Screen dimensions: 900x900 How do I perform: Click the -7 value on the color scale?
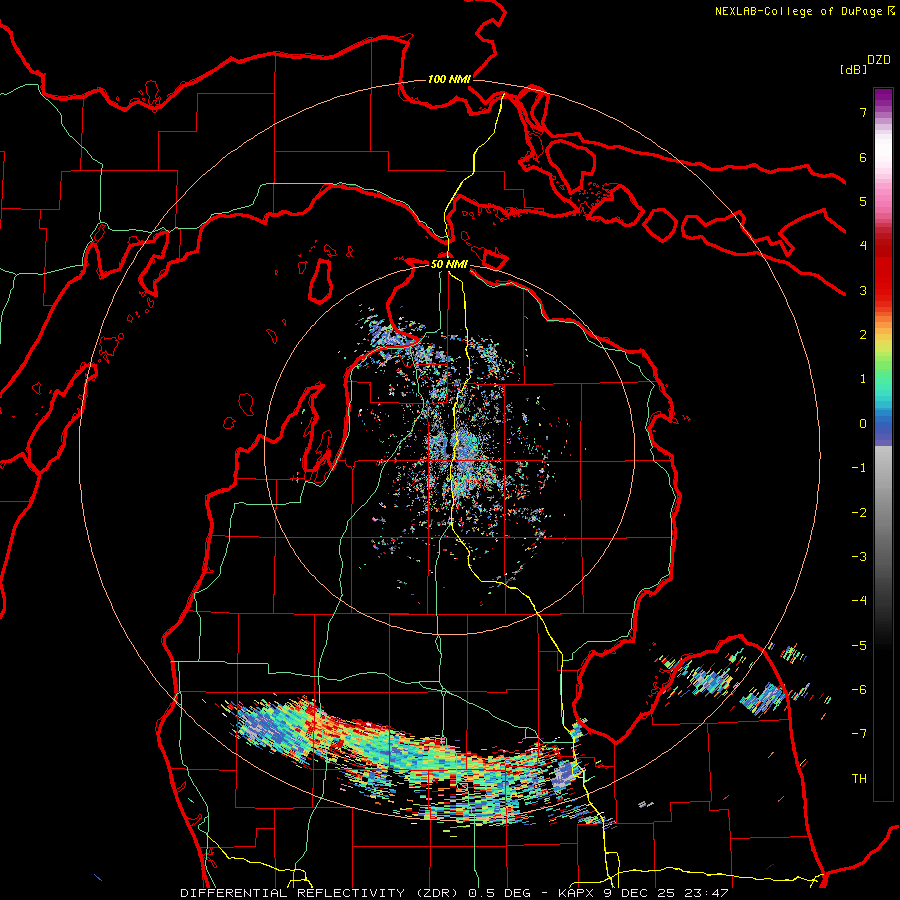859,734
